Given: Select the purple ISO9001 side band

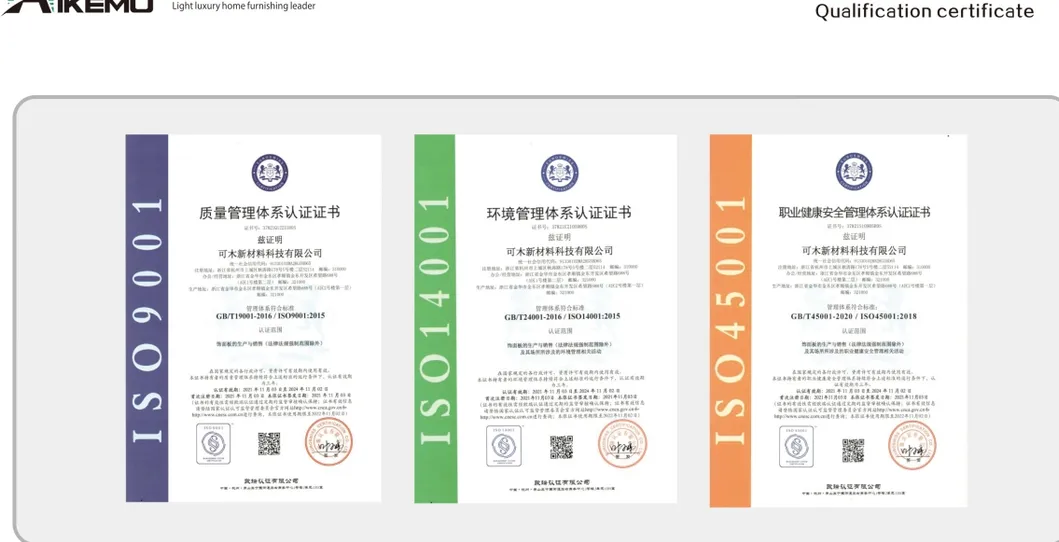Looking at the screenshot, I should 146,317.
